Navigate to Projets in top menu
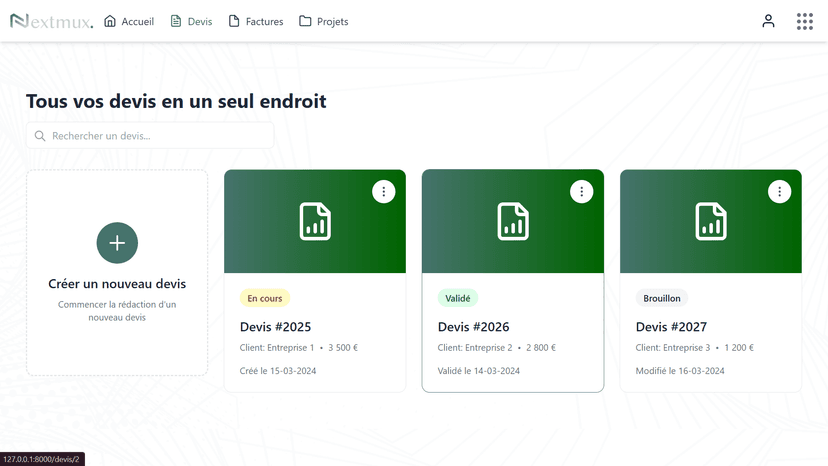Screen dimensions: 828x466 323,21
